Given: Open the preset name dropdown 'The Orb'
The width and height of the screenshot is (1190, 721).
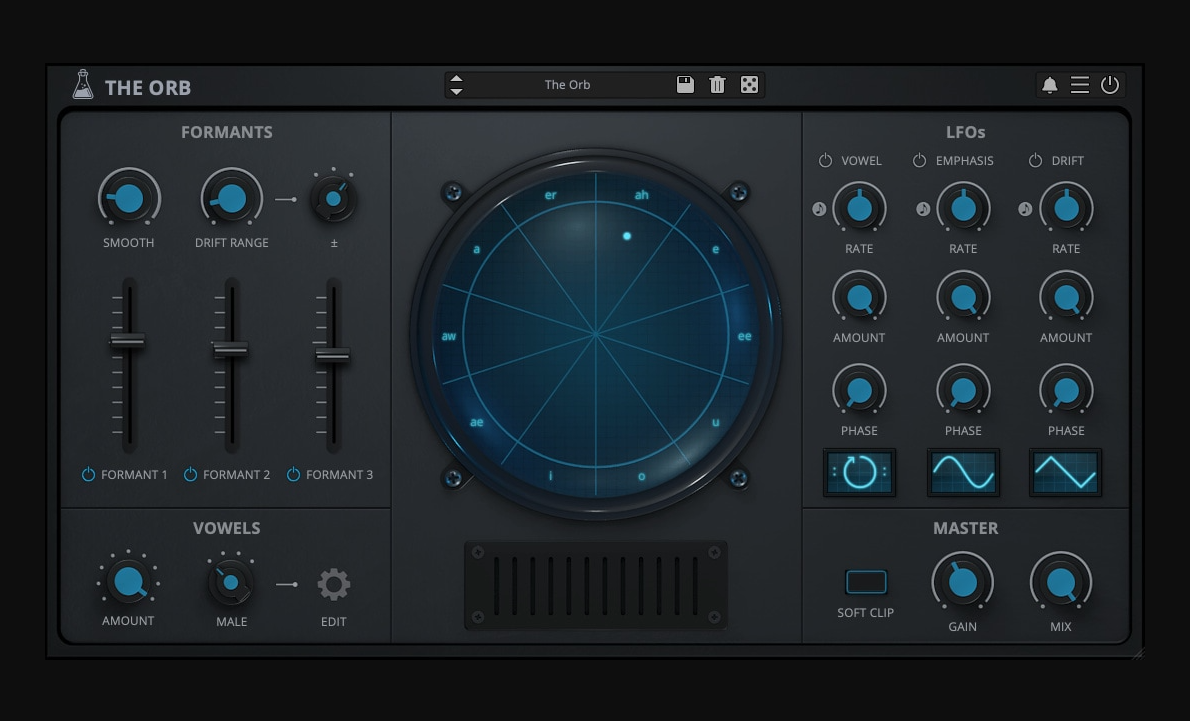Looking at the screenshot, I should coord(567,85).
